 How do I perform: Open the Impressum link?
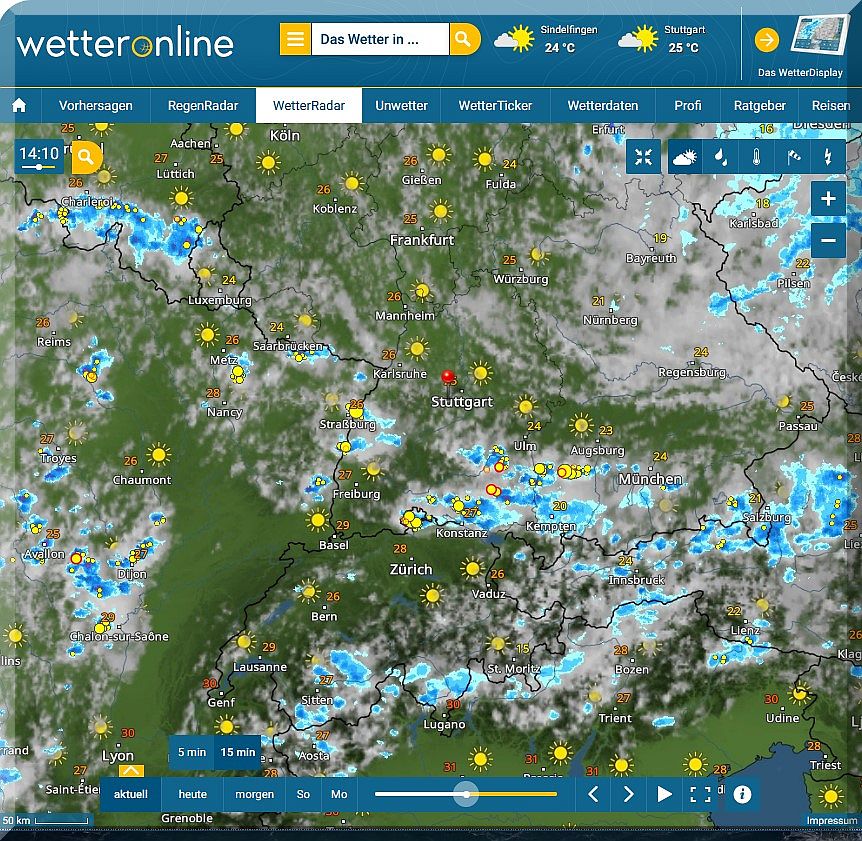pyautogui.click(x=832, y=821)
